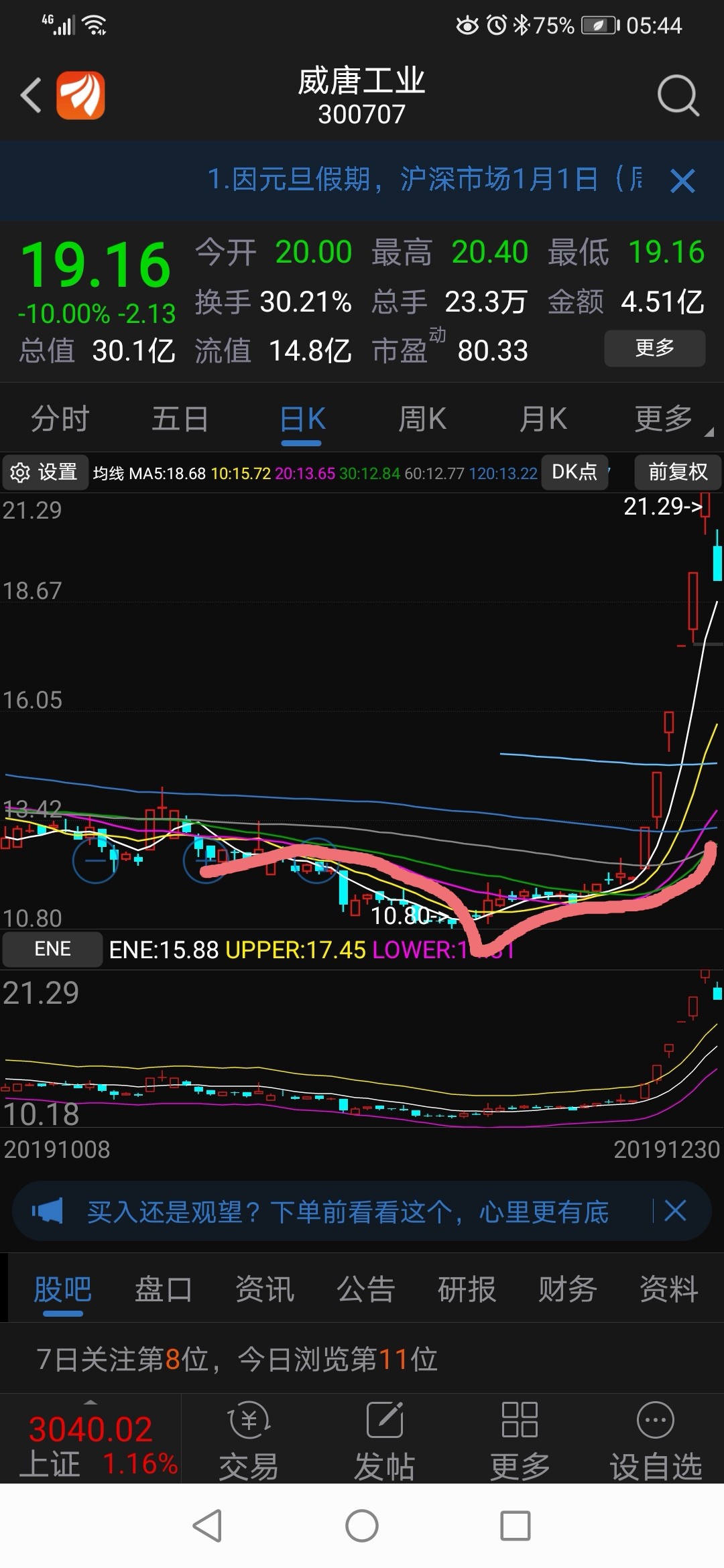Toggle the DK点 indicator

575,472
